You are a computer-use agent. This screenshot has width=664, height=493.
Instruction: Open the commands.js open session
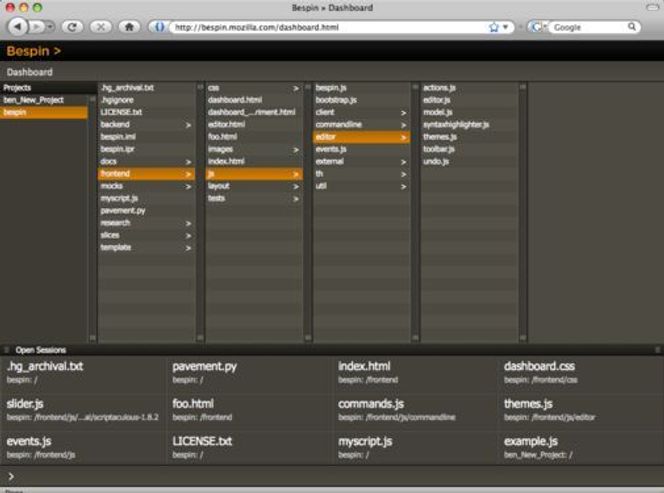415,410
